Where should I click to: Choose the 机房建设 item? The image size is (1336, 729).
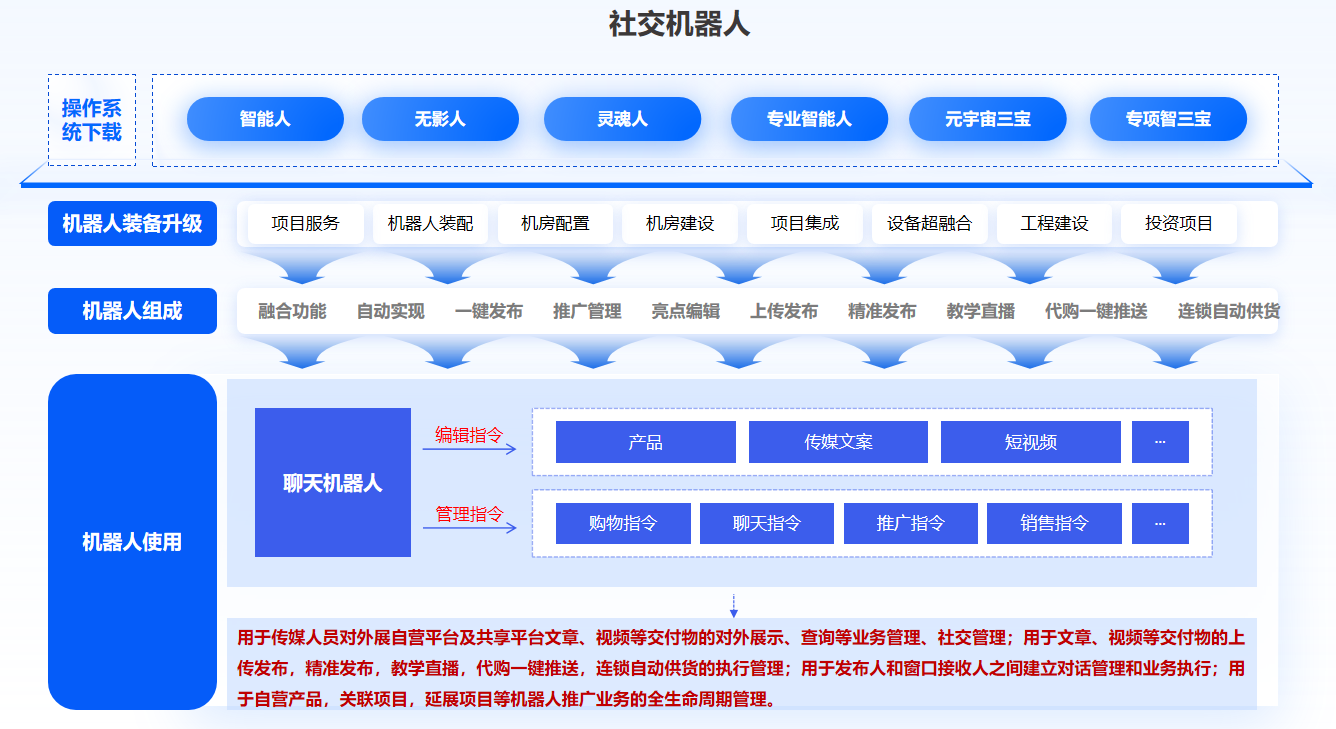[680, 224]
